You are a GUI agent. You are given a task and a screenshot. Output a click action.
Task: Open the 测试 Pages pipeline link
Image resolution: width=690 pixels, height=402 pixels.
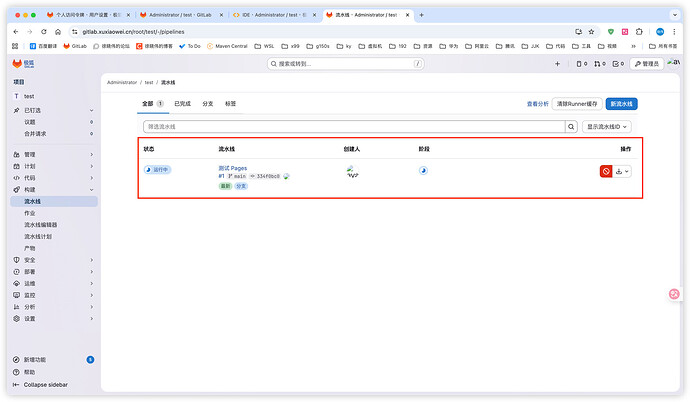pyautogui.click(x=233, y=167)
